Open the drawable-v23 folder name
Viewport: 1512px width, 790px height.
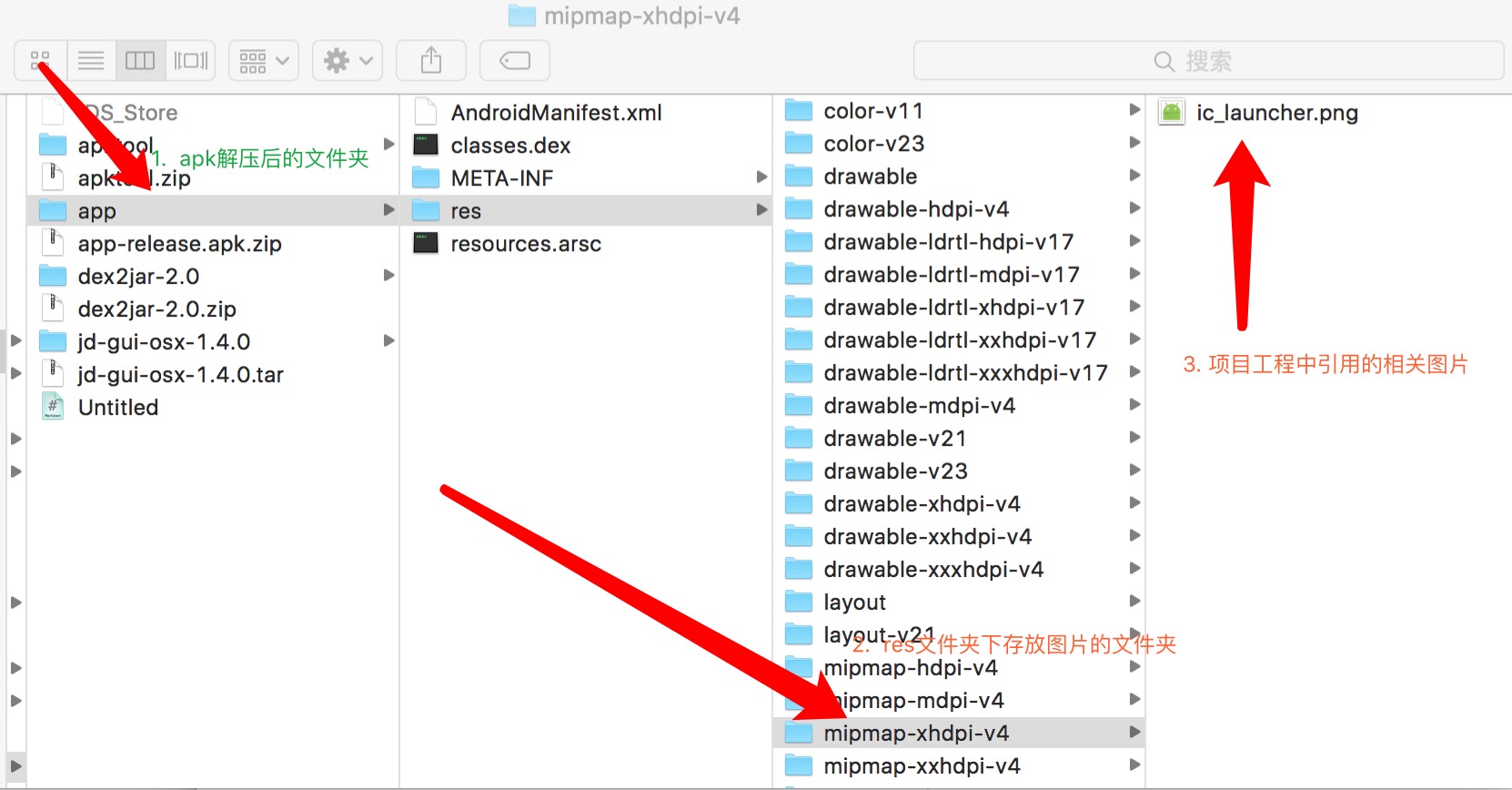tap(895, 471)
